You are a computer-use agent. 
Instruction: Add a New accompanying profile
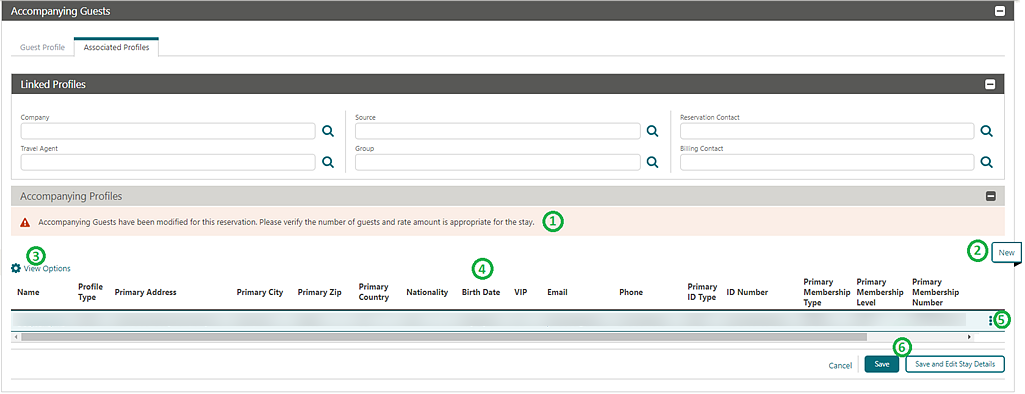[x=1007, y=252]
